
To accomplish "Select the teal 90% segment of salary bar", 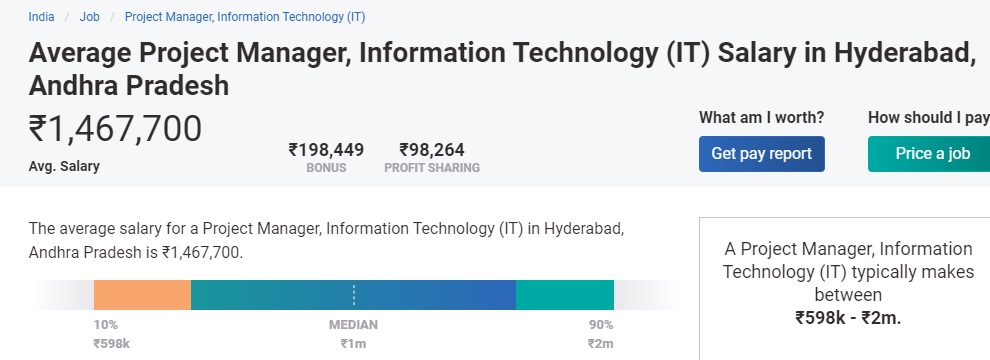I will tap(564, 295).
